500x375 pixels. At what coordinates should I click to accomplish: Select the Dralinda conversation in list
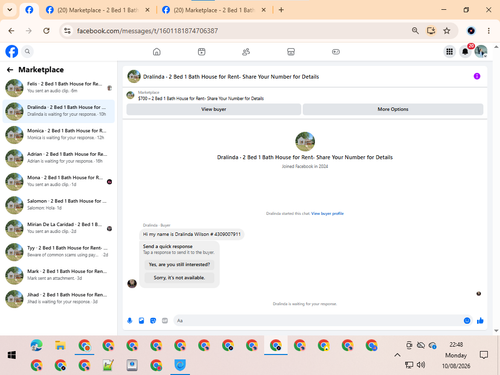[59, 111]
